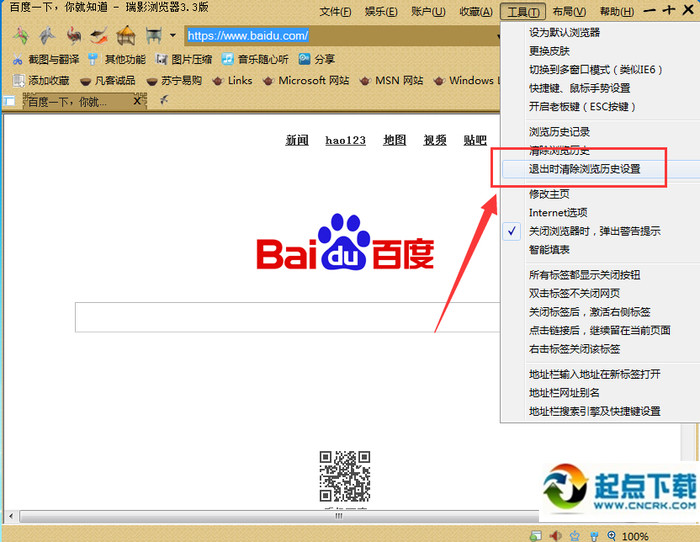Click the scrollbar left arrow
700x542 pixels.
[x=11, y=516]
